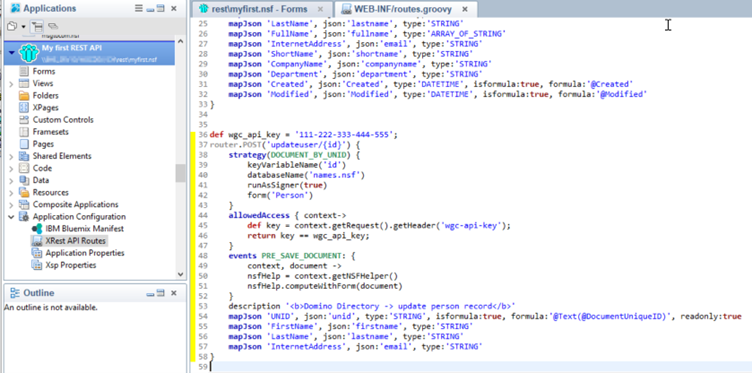Image resolution: width=752 pixels, height=373 pixels.
Task: Open the dropdown arrow beside the folders icon
Action: coord(23,26)
